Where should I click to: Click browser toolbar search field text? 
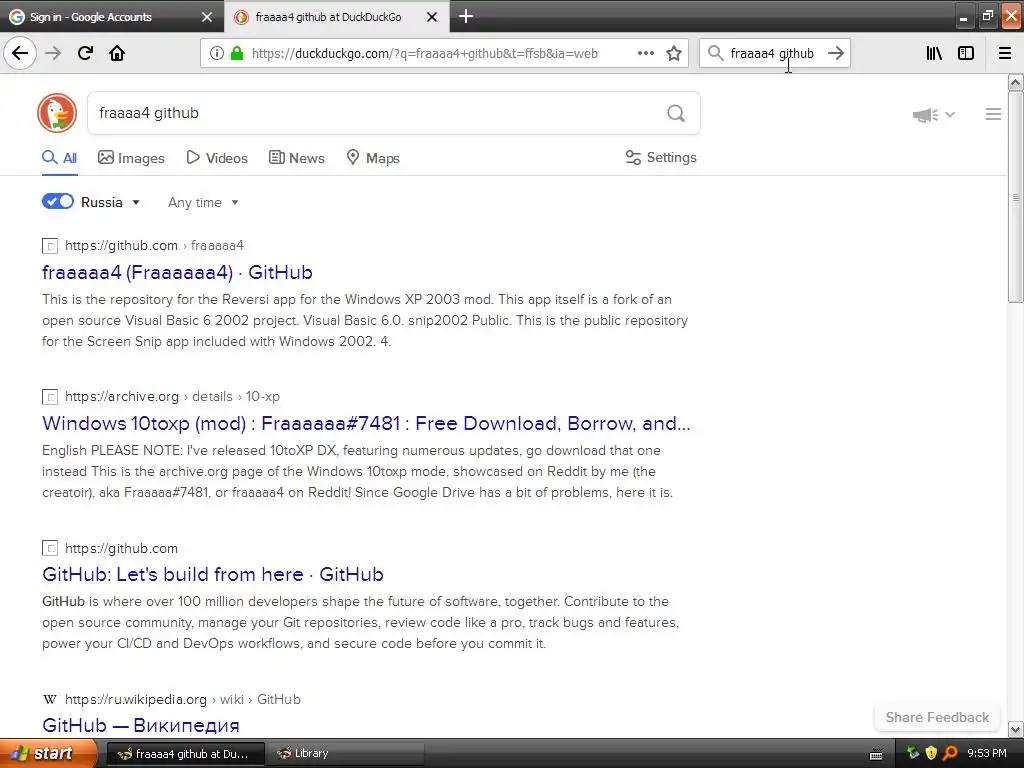[x=772, y=54]
